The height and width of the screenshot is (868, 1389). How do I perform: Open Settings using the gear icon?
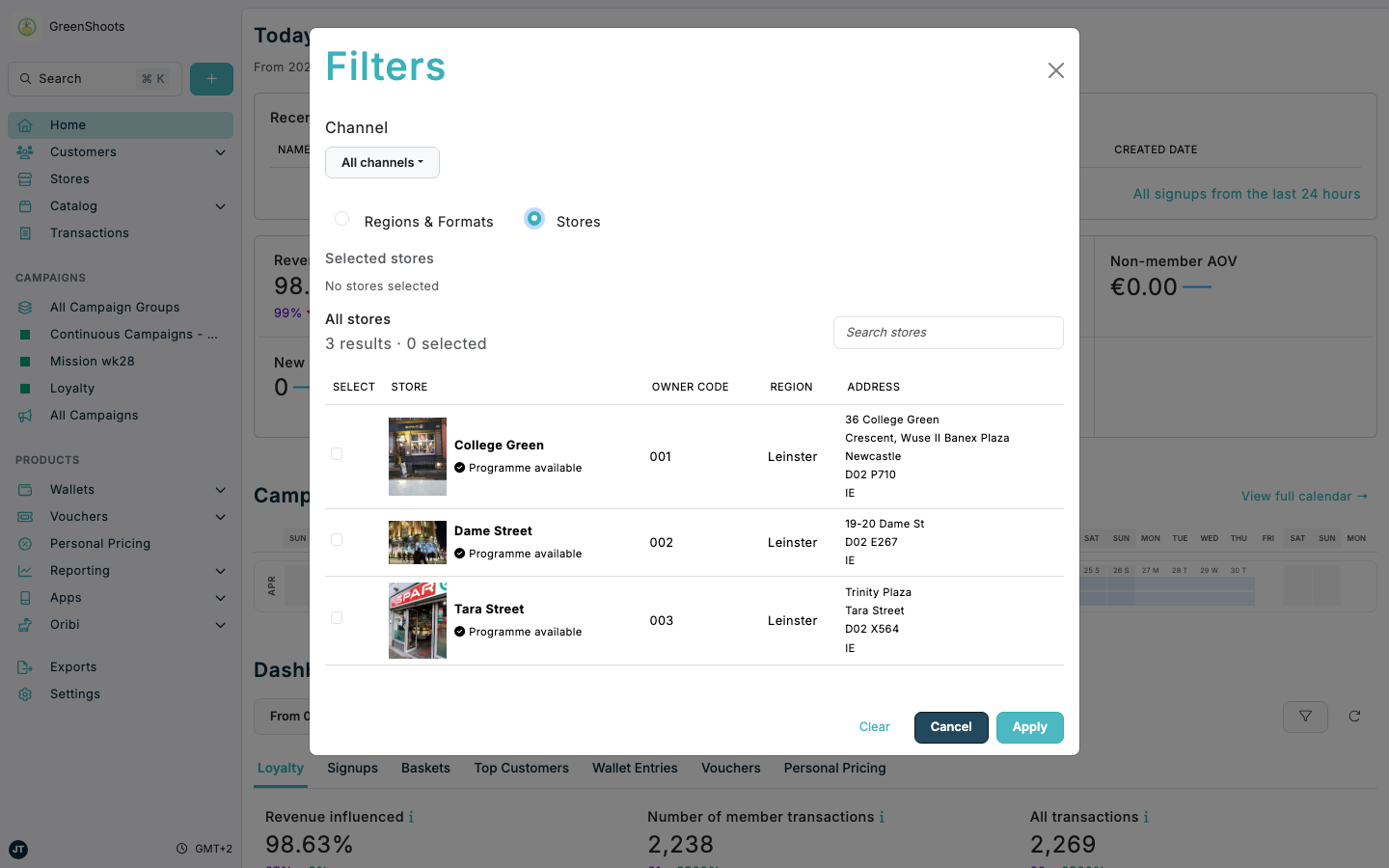(x=25, y=693)
